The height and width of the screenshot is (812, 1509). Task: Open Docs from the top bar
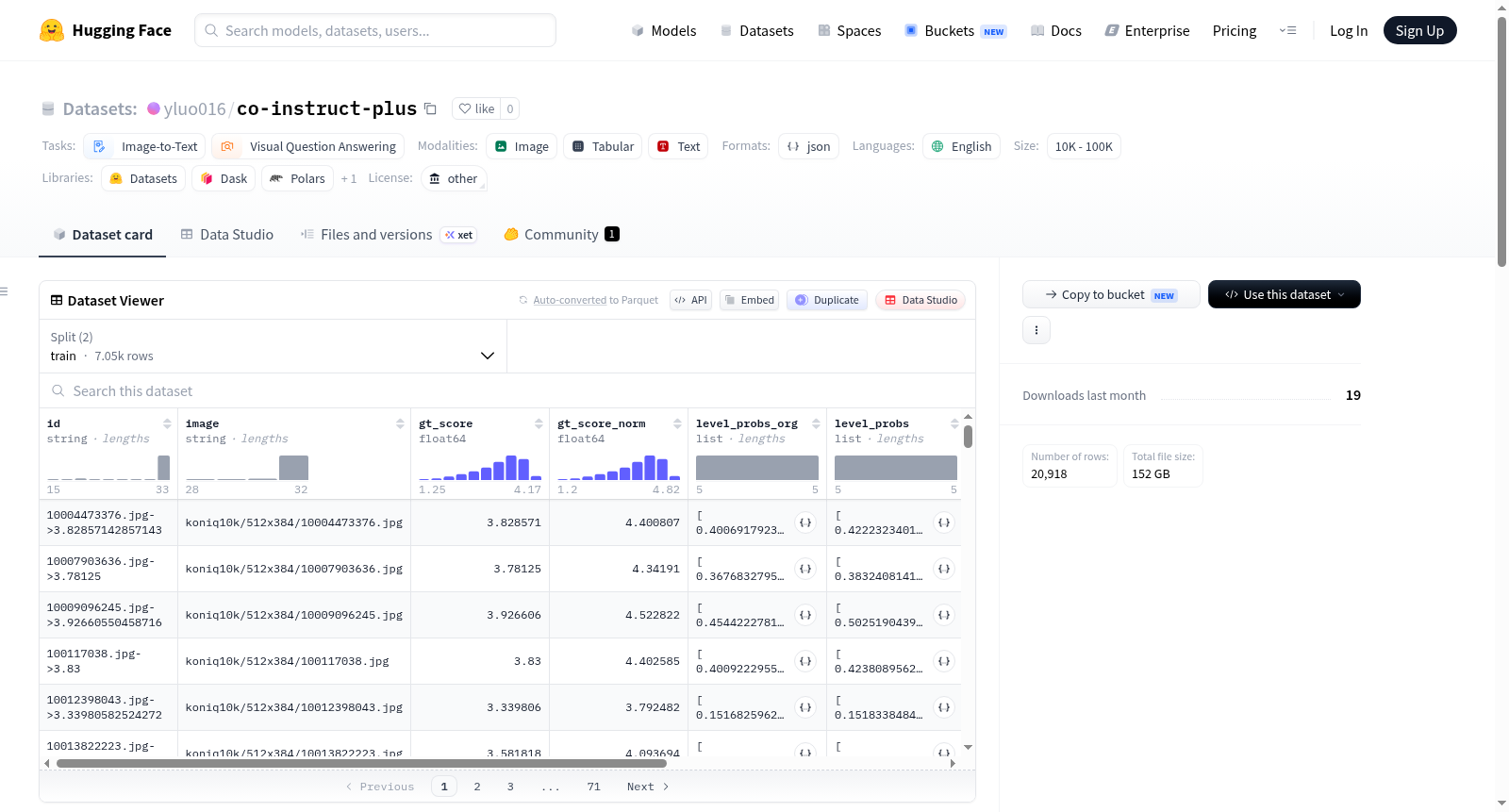tap(1056, 30)
